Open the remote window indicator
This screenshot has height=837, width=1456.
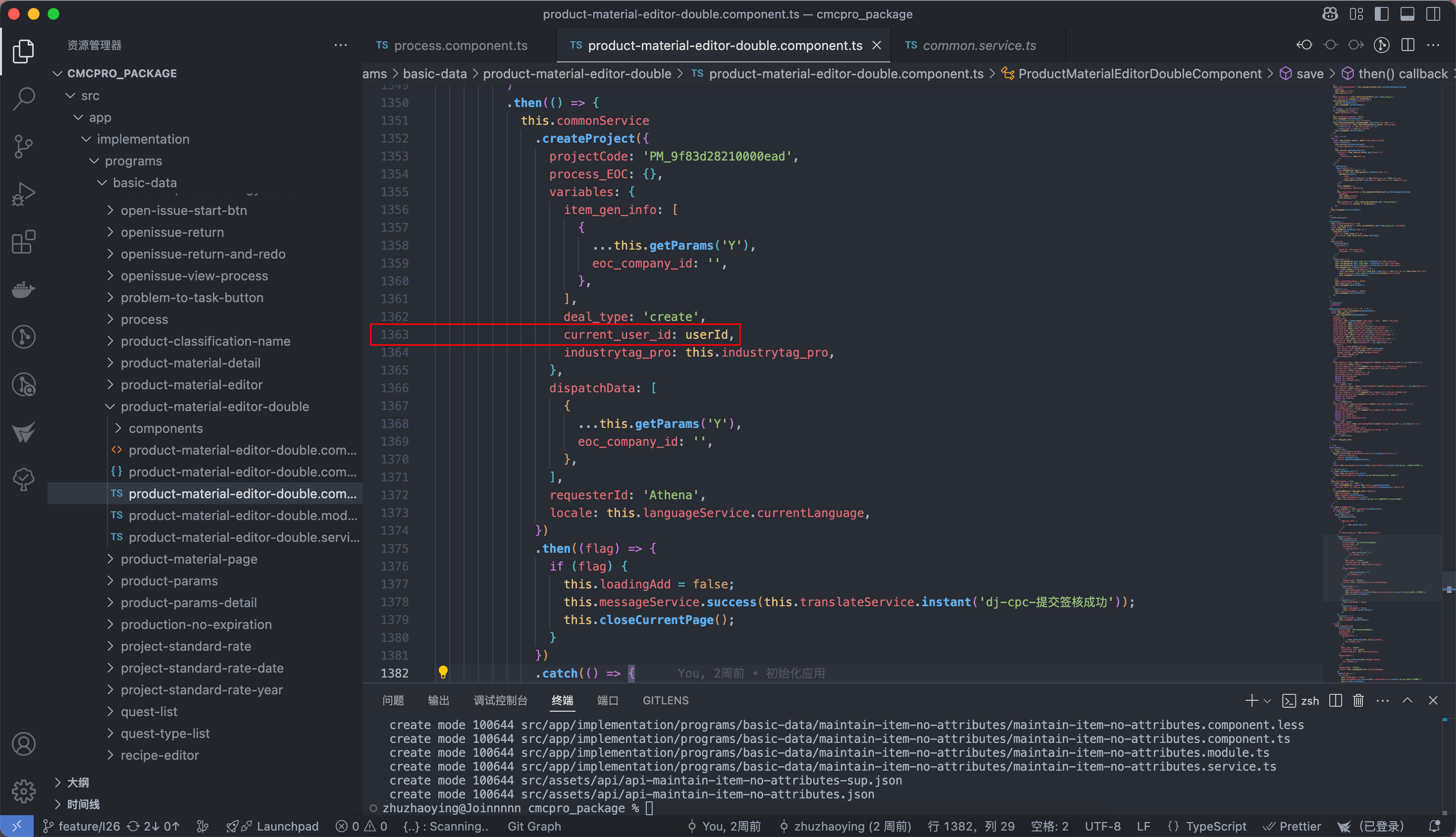[x=17, y=826]
